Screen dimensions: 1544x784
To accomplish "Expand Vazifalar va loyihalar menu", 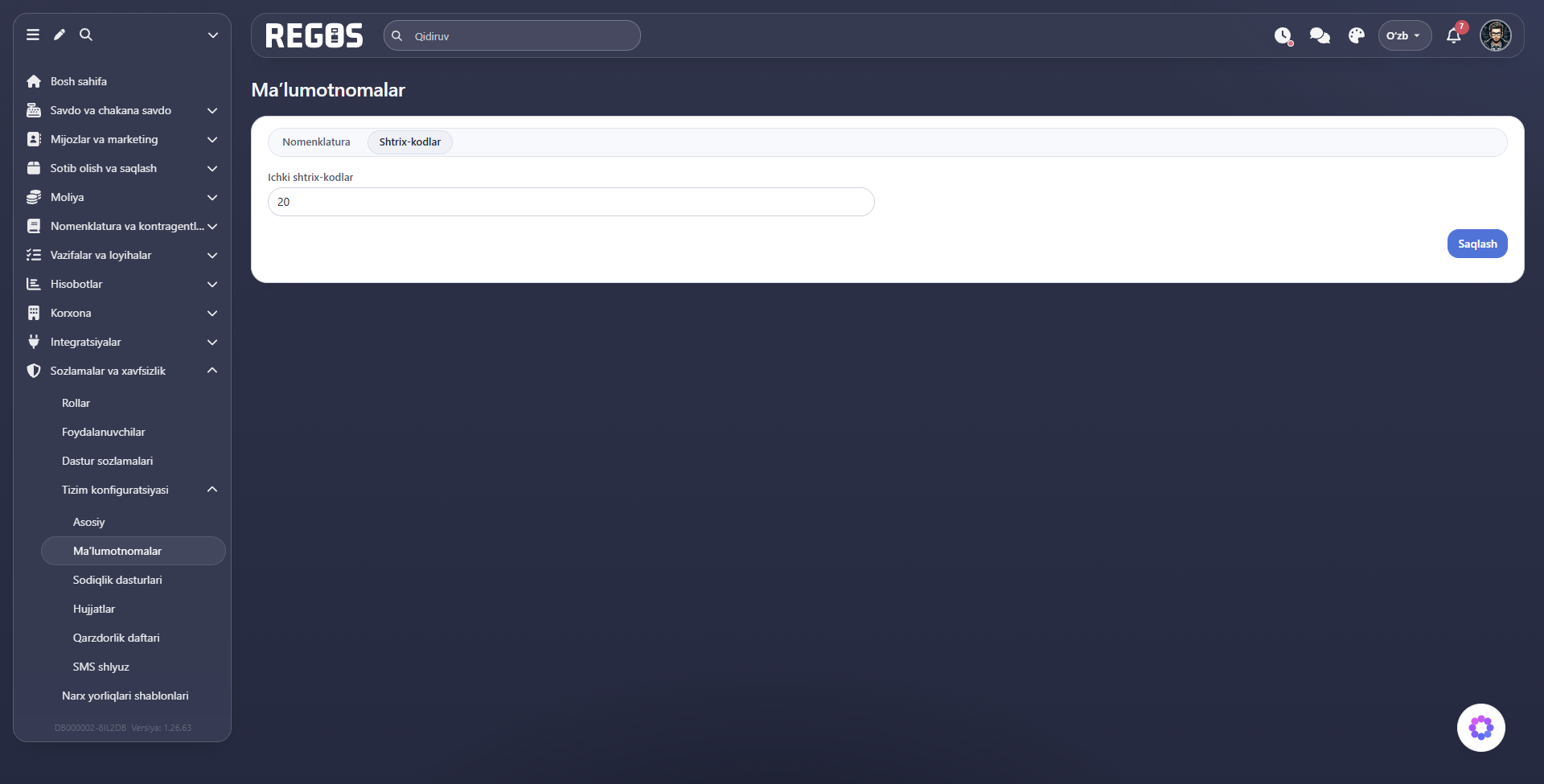I will click(x=122, y=255).
